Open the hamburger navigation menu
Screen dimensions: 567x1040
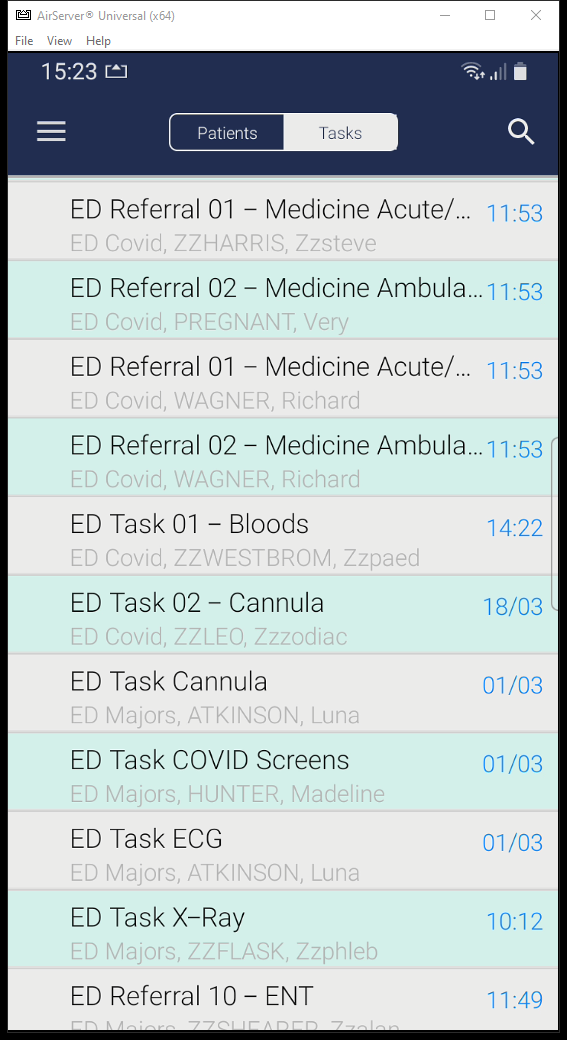click(51, 131)
